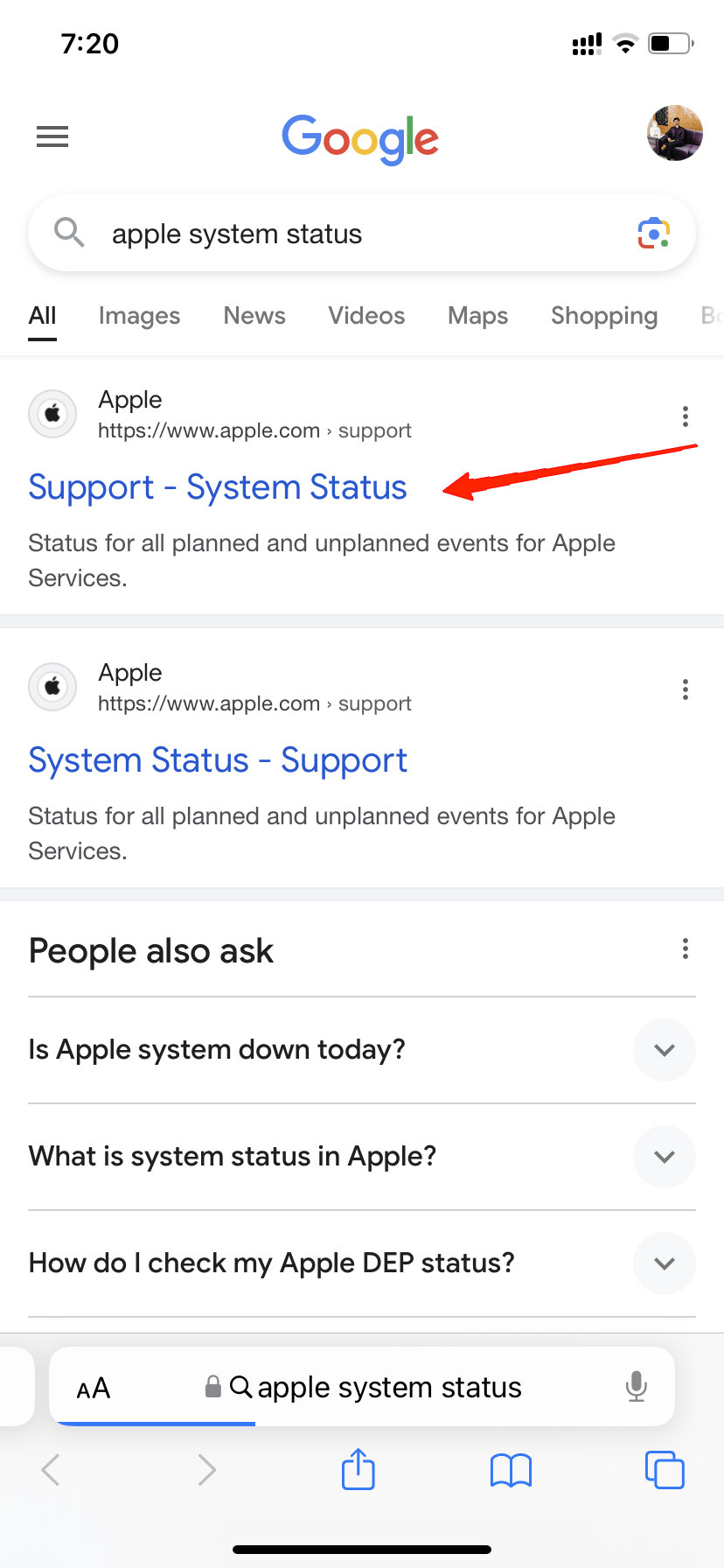This screenshot has height=1568, width=724.
Task: Open the Google account profile picture
Action: [674, 133]
